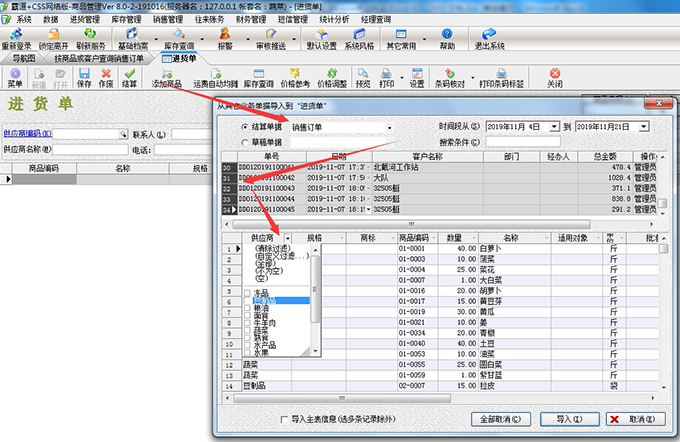Viewport: 680px width, 442px height.
Task: Open the start date 2019年11月 4日 dropdown
Action: point(554,127)
